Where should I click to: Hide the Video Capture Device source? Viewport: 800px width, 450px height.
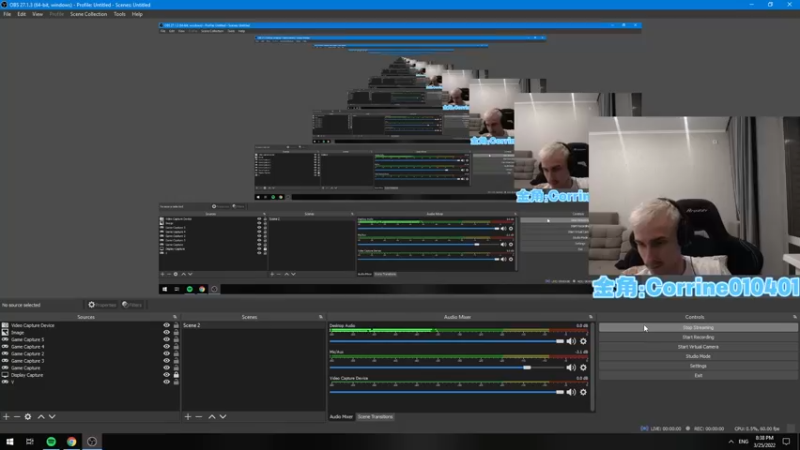[x=166, y=325]
